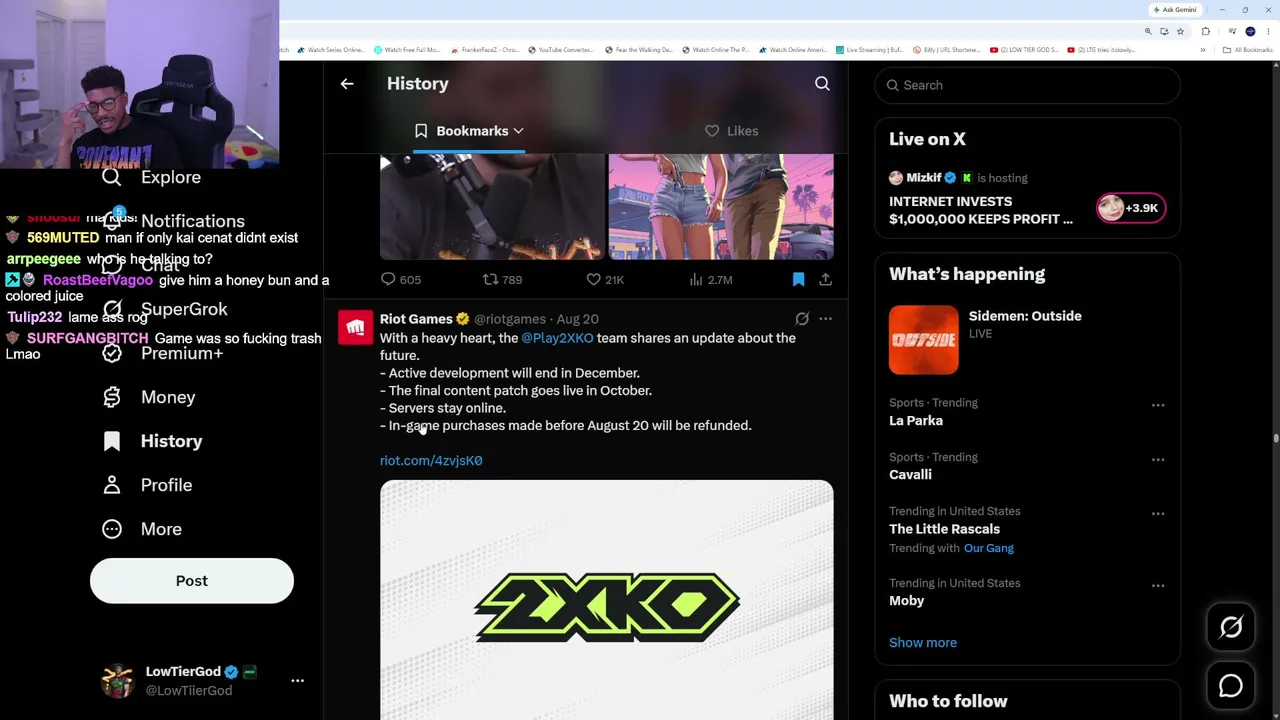Open the La Parka trending topic

[916, 421]
